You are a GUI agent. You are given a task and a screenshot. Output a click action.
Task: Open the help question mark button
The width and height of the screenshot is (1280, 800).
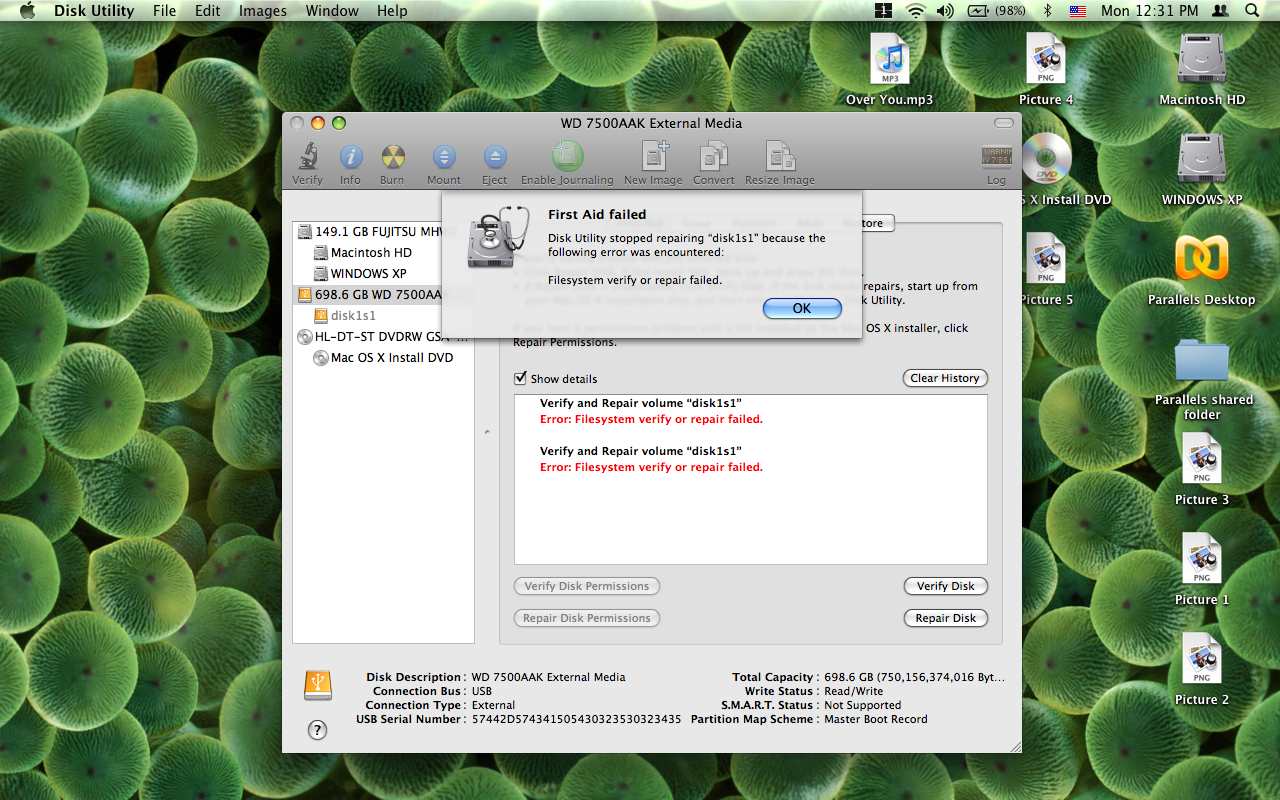[317, 730]
